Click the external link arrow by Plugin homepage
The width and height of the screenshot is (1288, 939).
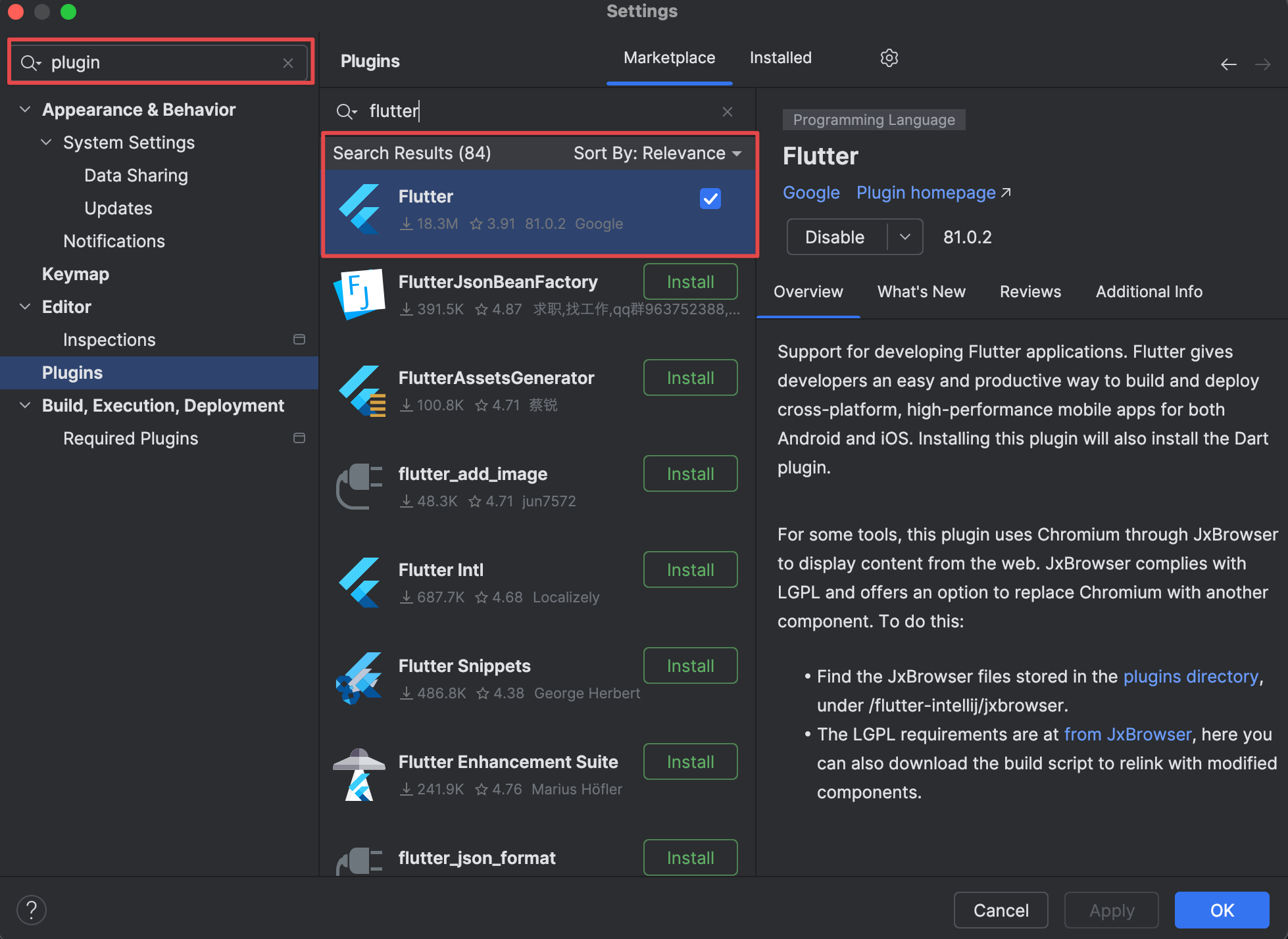pyautogui.click(x=1005, y=193)
